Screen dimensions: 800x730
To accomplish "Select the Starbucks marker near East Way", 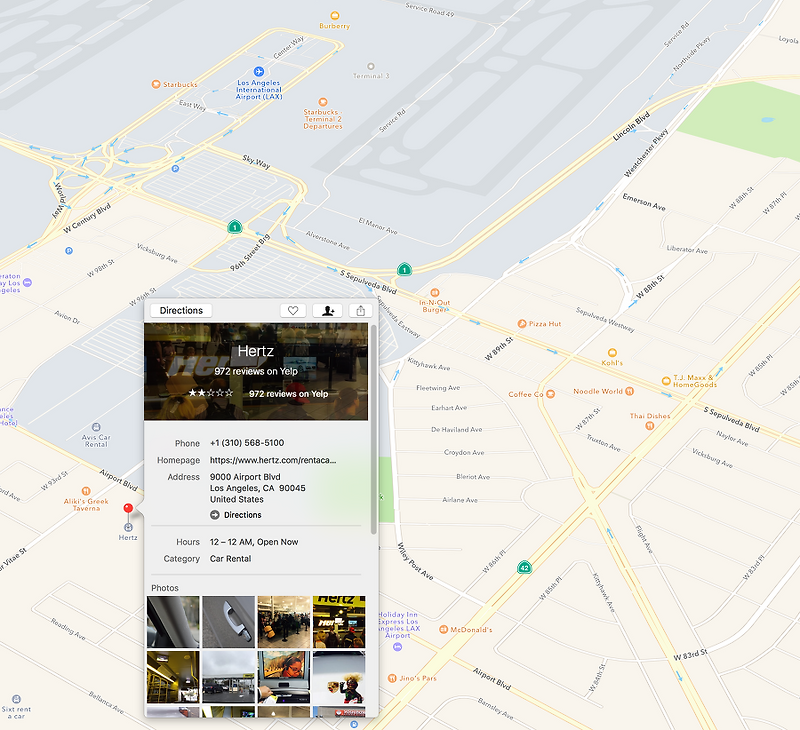I will (x=156, y=84).
